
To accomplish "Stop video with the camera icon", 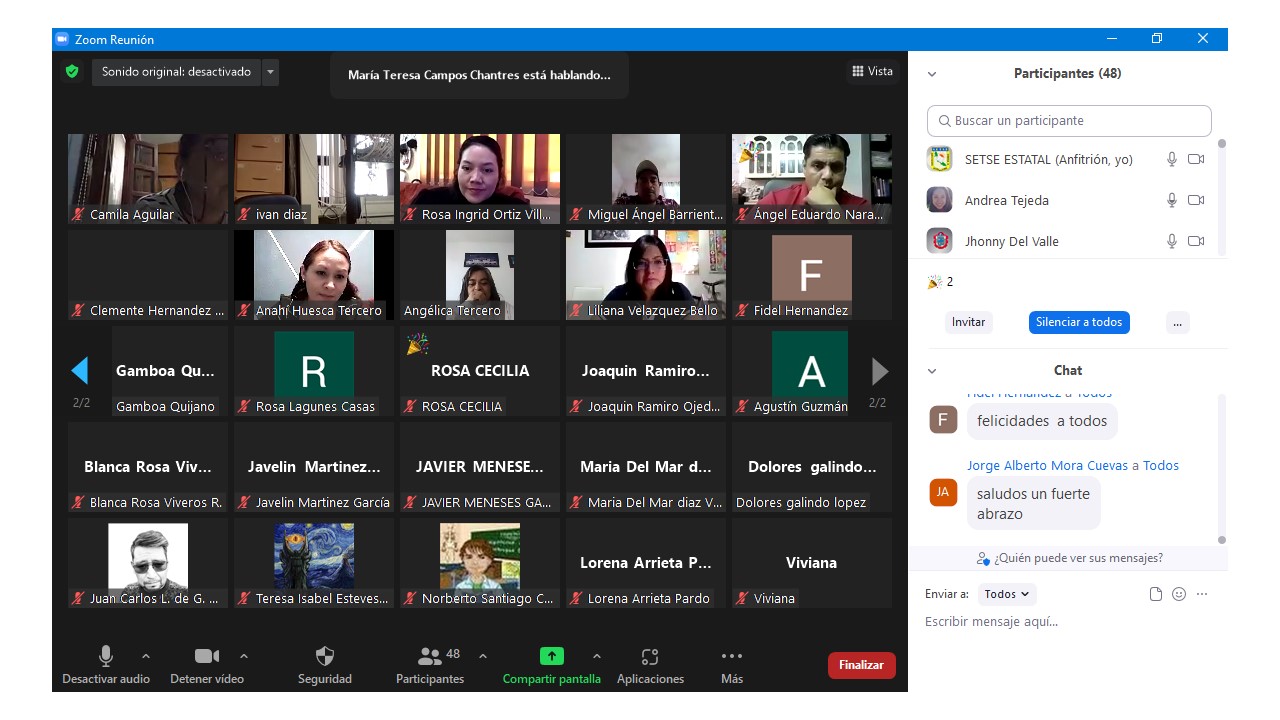I will coord(207,656).
